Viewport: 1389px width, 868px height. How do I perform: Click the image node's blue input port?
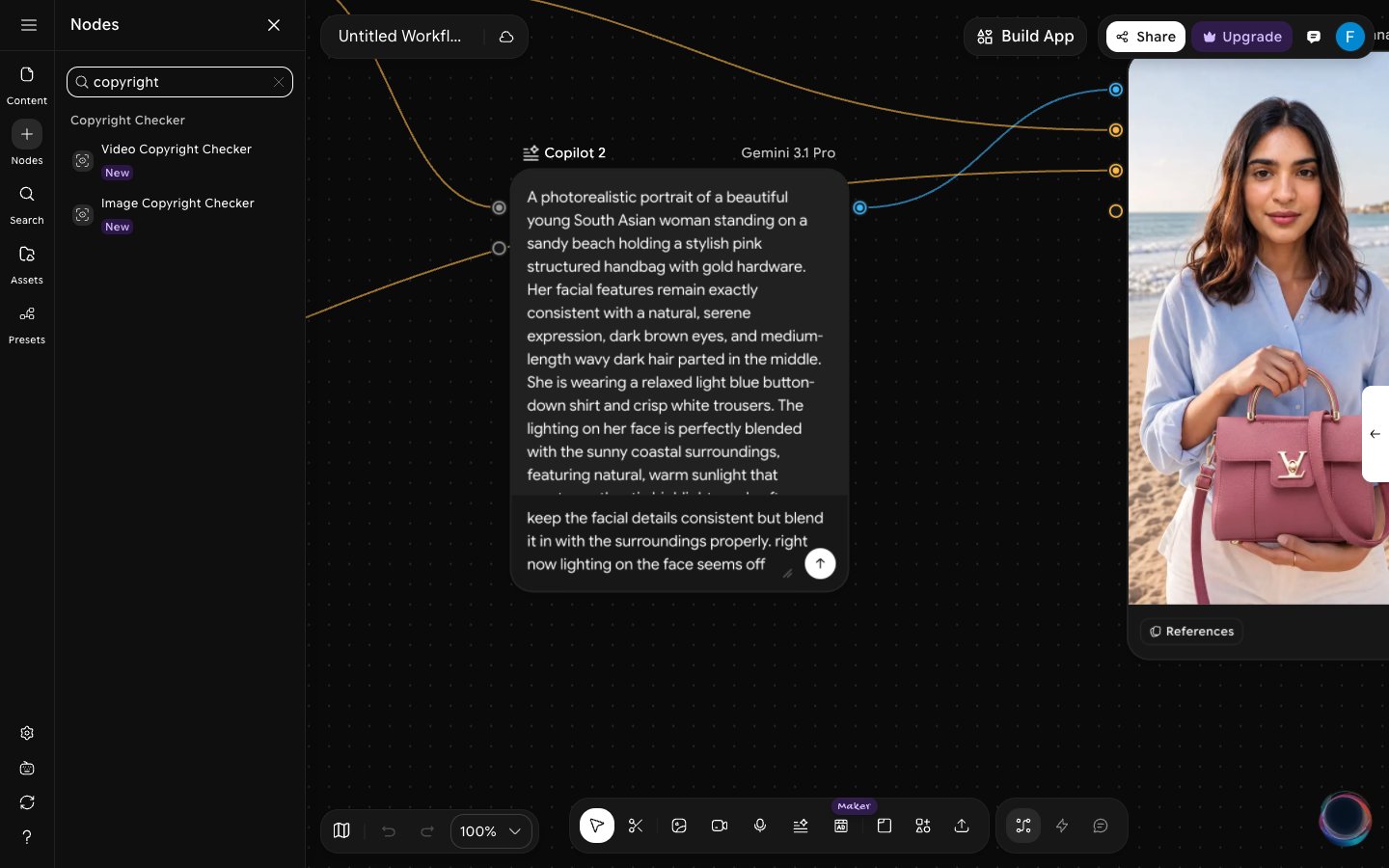pyautogui.click(x=1116, y=90)
